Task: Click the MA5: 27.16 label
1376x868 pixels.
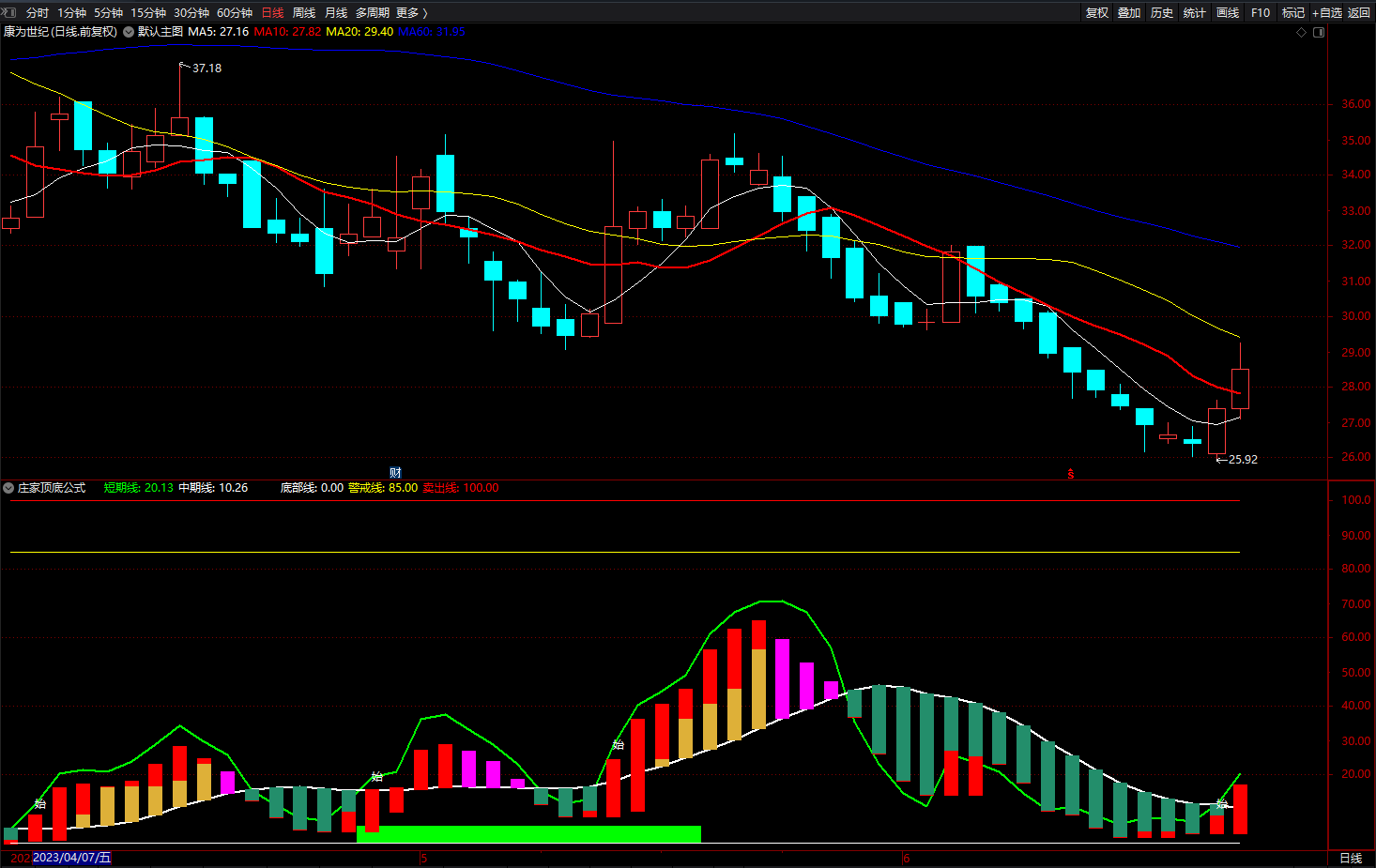Action: pyautogui.click(x=219, y=32)
